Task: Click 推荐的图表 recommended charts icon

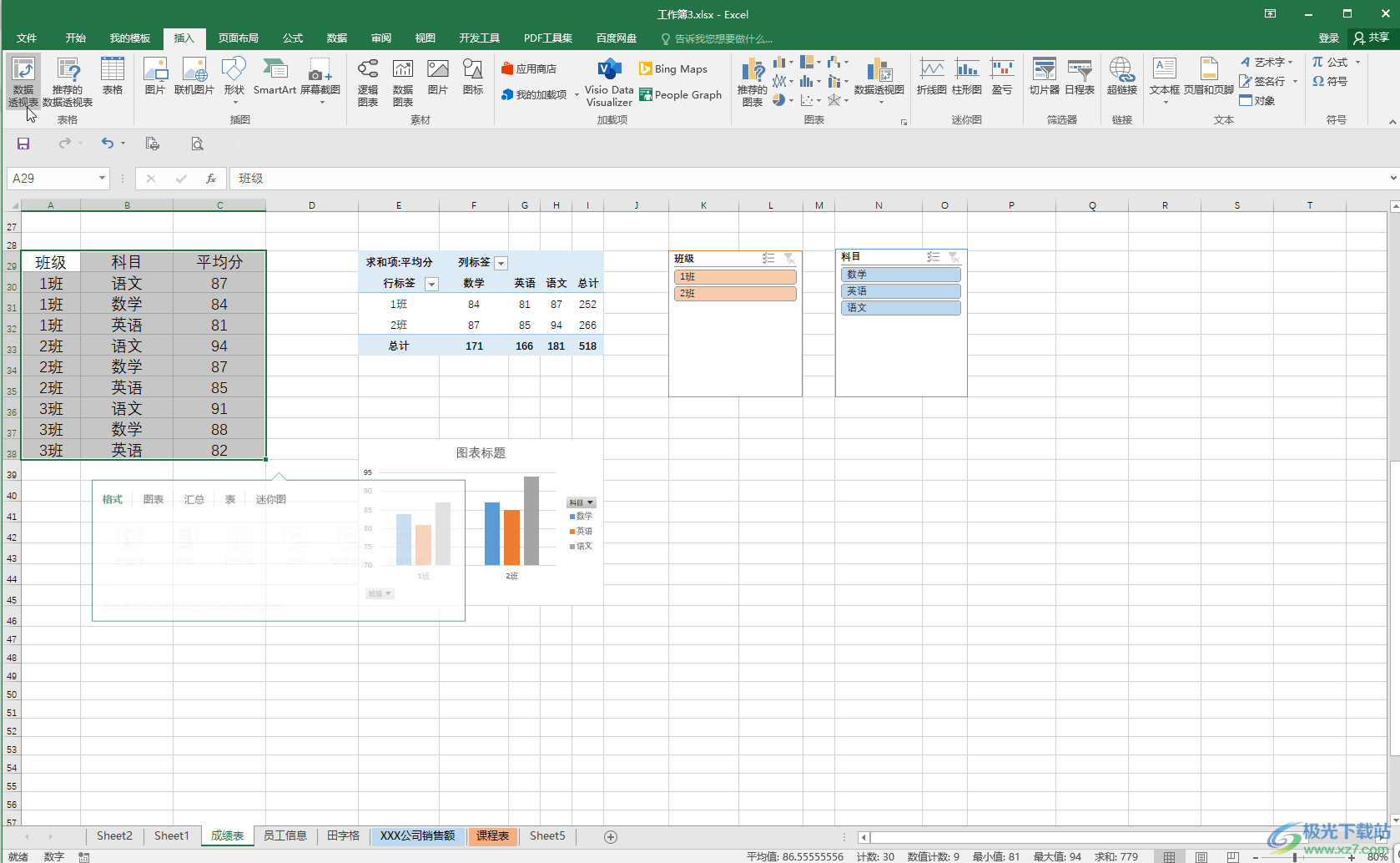Action: 753,81
